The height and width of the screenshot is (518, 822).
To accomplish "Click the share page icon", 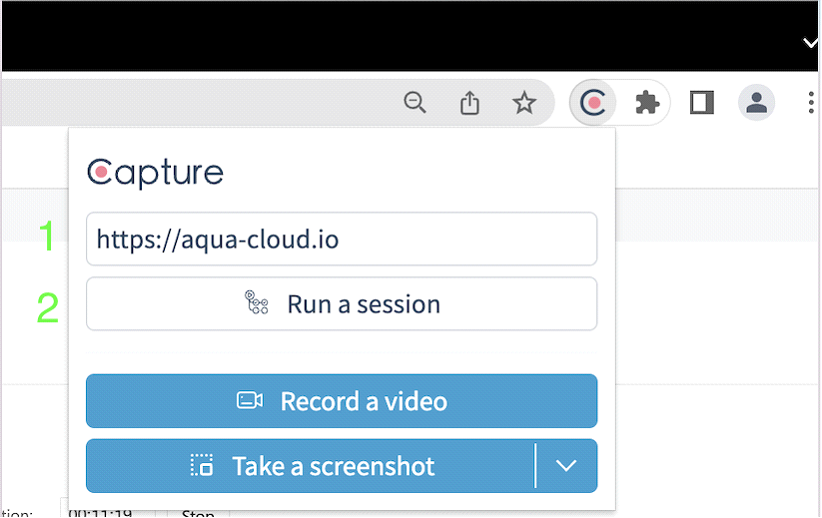I will 470,102.
